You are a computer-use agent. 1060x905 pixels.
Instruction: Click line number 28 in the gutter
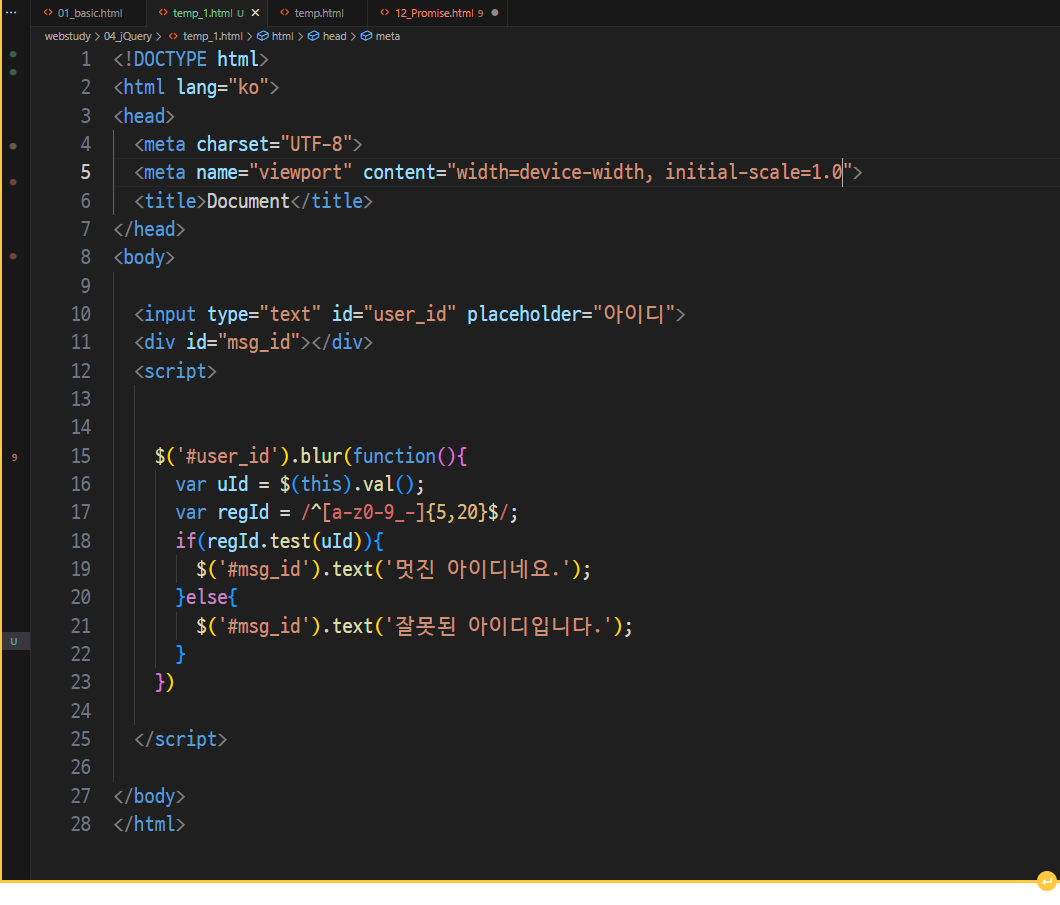coord(80,824)
